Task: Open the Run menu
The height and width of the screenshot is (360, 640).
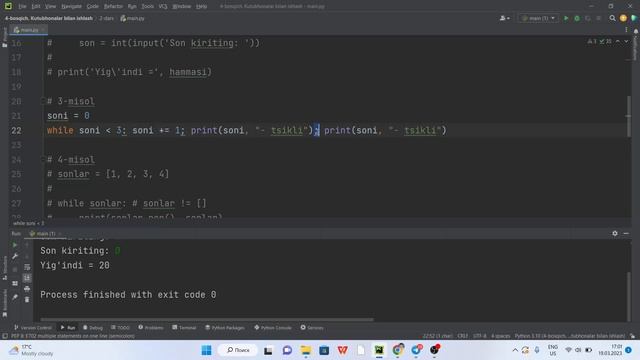Action: (132, 6)
